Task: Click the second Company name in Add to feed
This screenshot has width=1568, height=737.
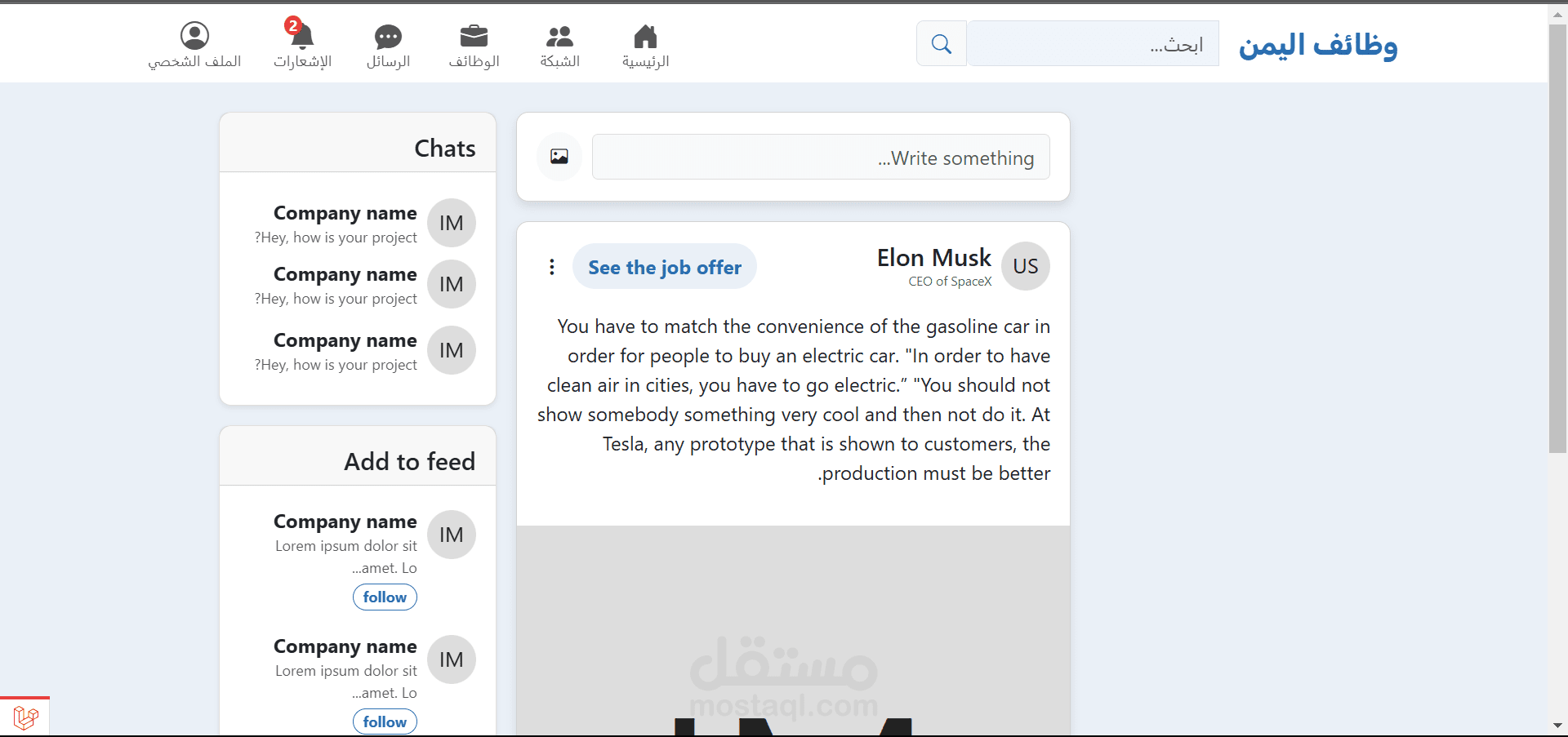Action: point(345,646)
